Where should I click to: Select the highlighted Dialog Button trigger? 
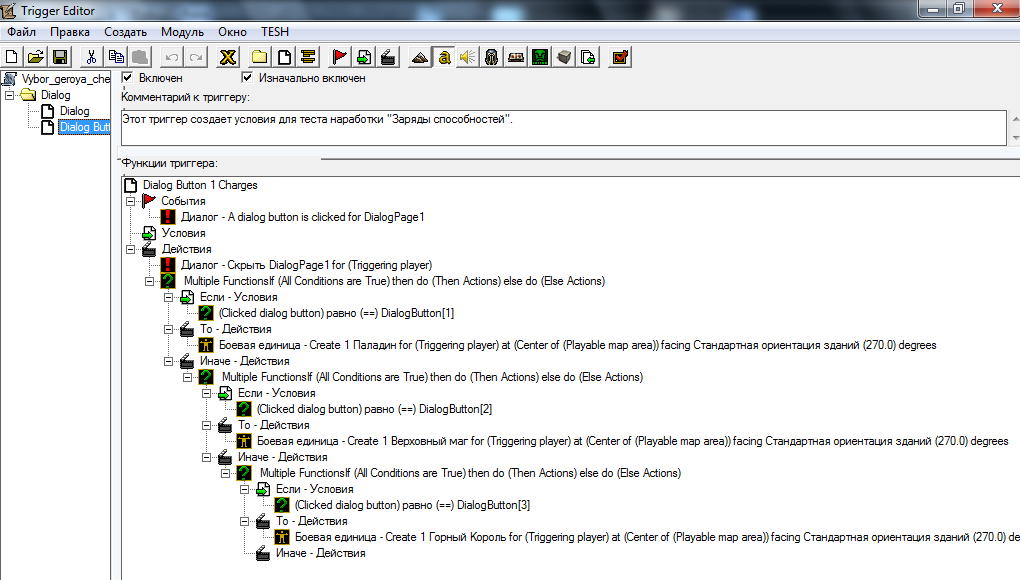(x=85, y=127)
